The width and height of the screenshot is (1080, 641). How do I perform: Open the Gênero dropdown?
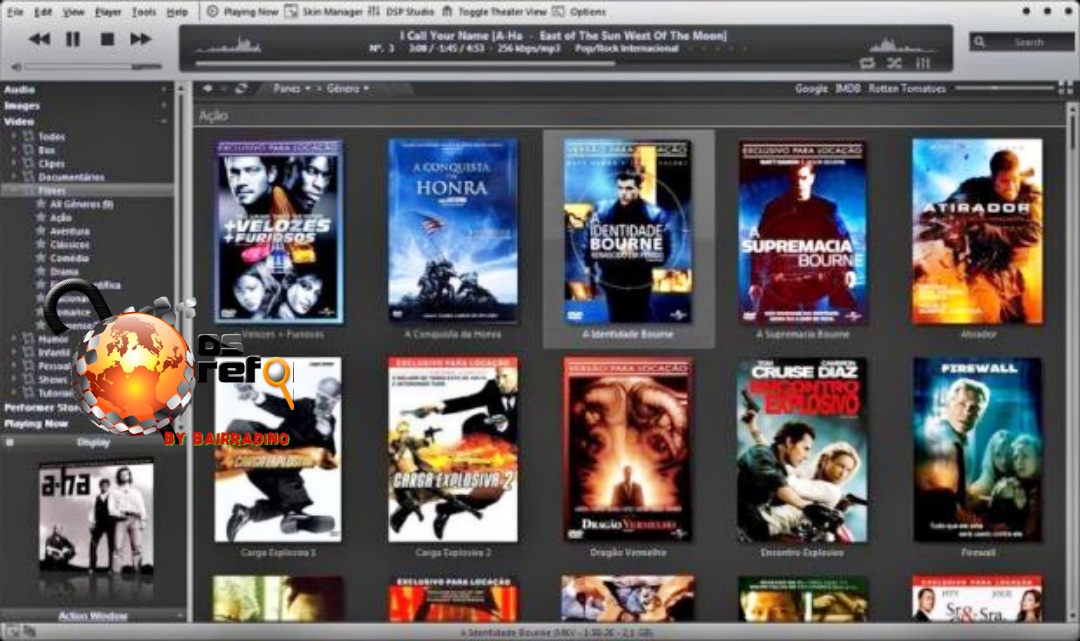[x=348, y=89]
